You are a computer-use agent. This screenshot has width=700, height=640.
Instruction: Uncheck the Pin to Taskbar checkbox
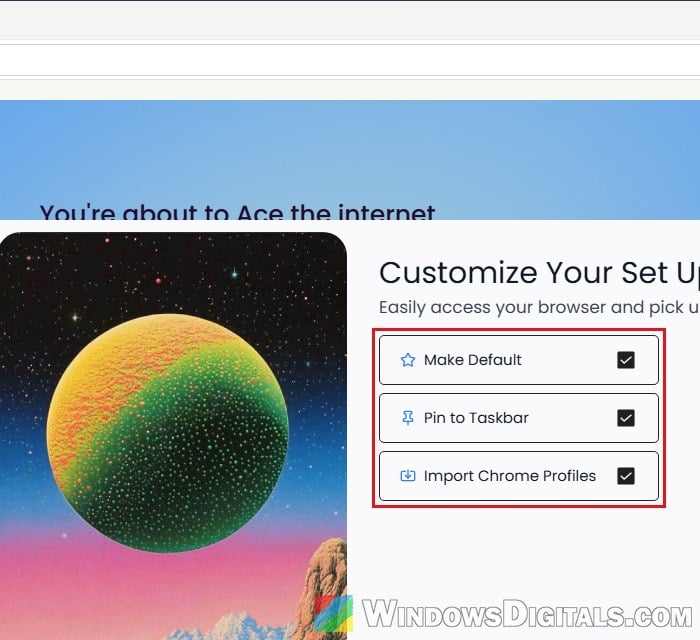[x=625, y=418]
